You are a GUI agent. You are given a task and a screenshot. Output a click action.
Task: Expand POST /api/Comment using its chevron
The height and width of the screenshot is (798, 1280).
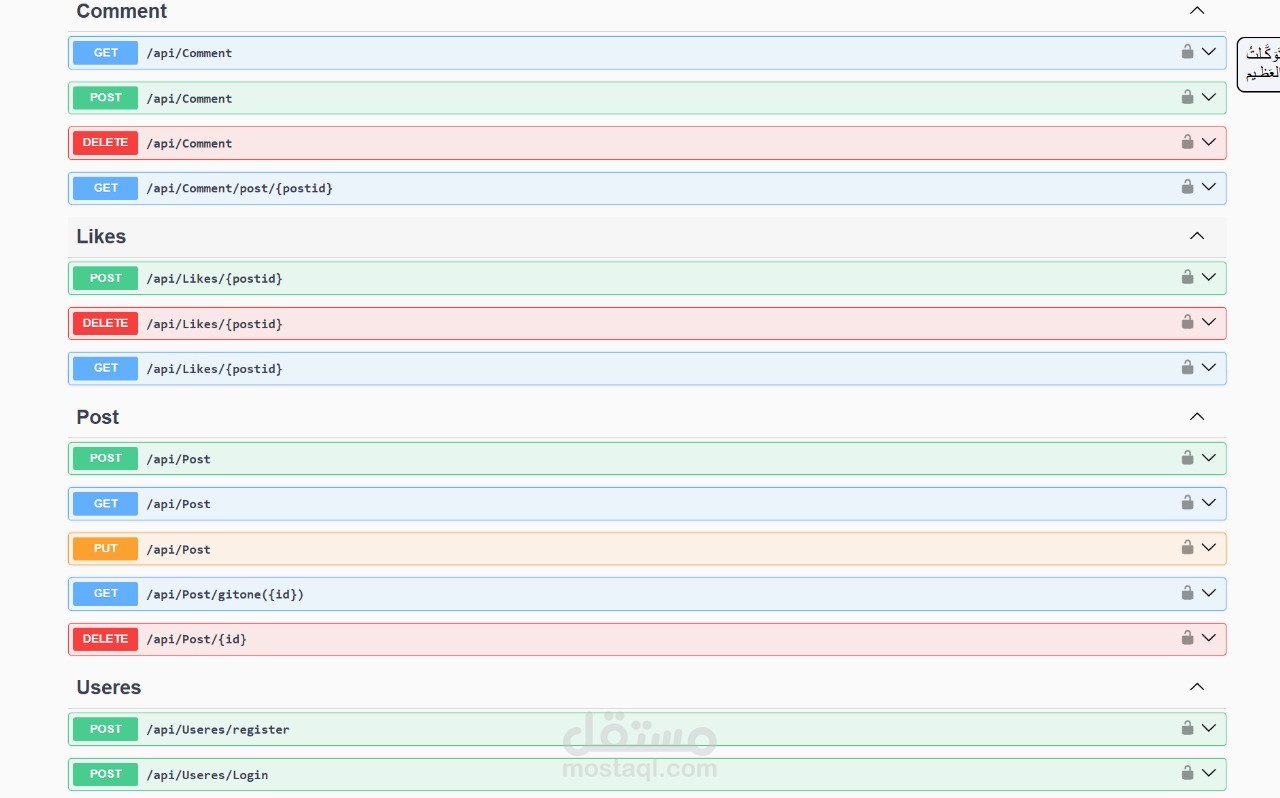pos(1209,97)
